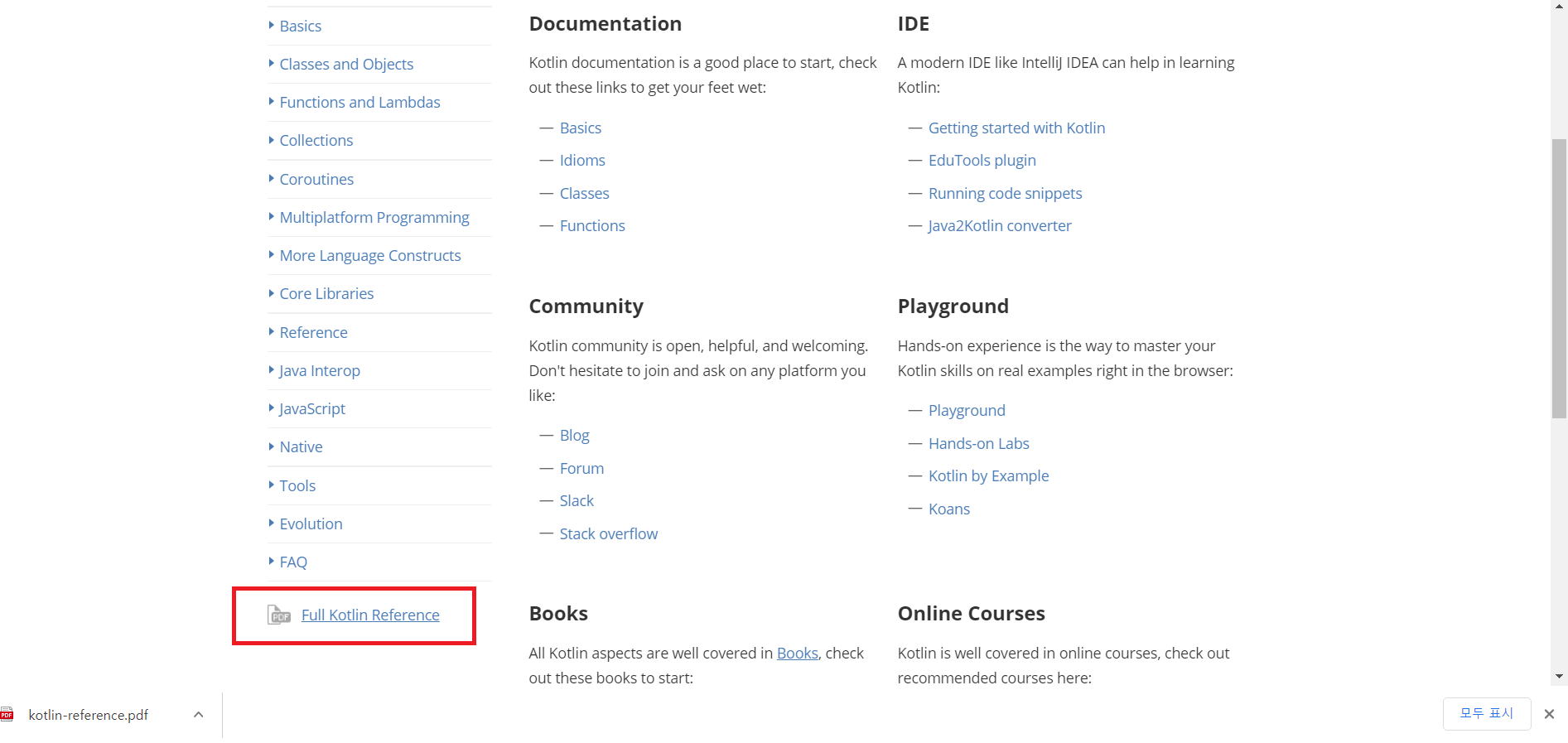
Task: Open the Tools sidebar item
Action: [x=297, y=485]
